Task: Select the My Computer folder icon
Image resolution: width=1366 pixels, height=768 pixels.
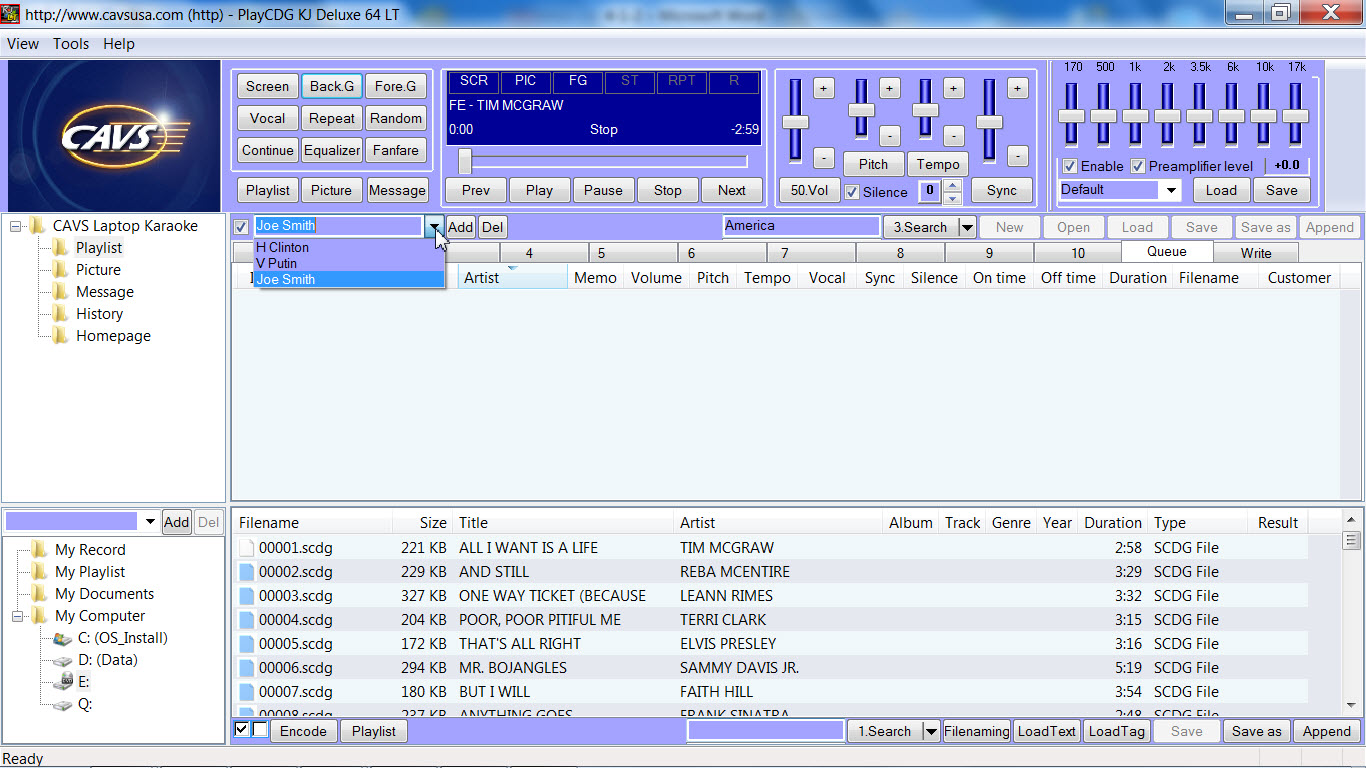Action: (x=40, y=616)
